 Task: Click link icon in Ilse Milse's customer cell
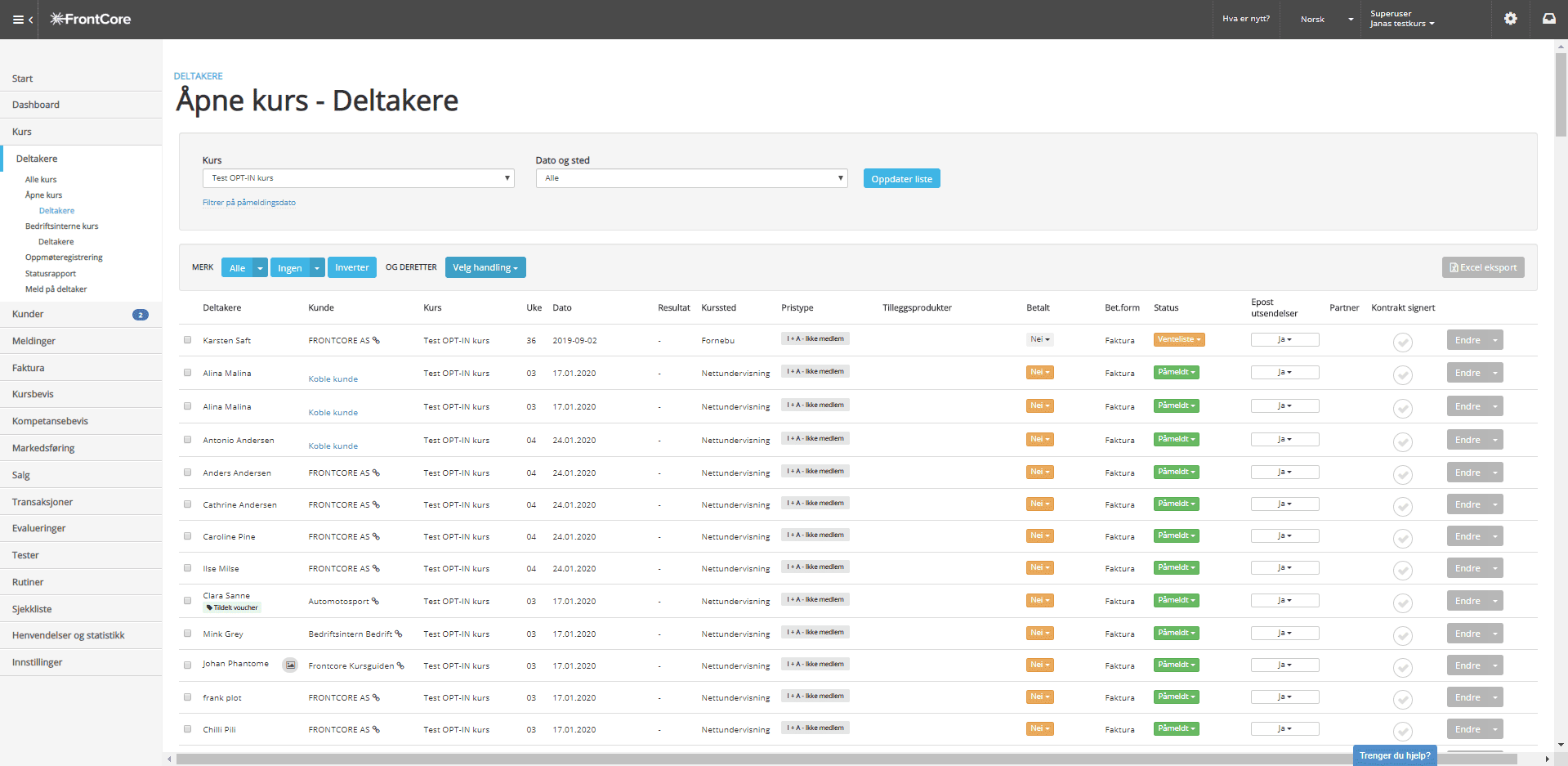click(x=376, y=568)
